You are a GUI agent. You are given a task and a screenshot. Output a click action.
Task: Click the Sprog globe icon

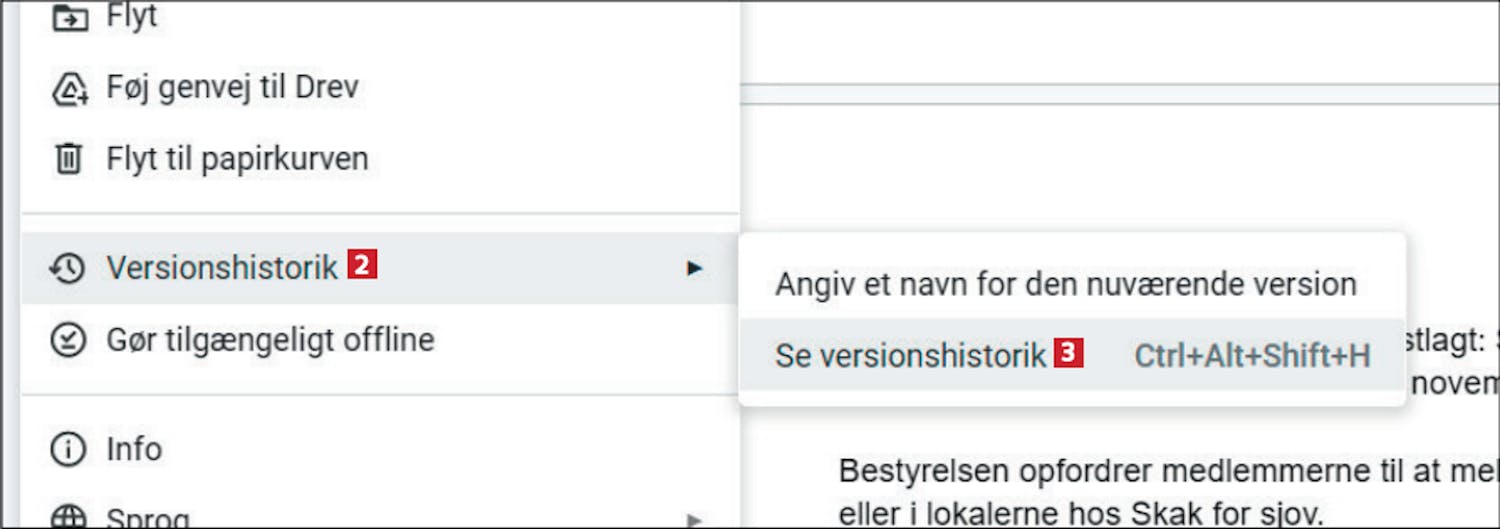[x=68, y=517]
